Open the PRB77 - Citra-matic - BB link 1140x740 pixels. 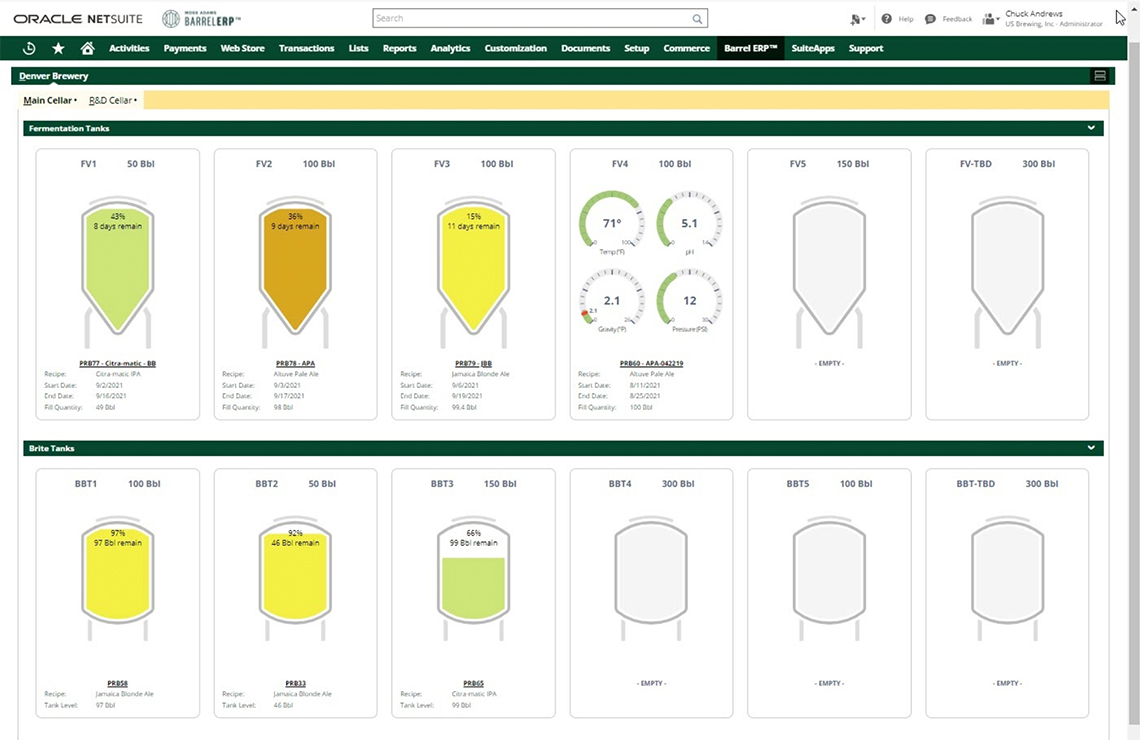pos(117,363)
